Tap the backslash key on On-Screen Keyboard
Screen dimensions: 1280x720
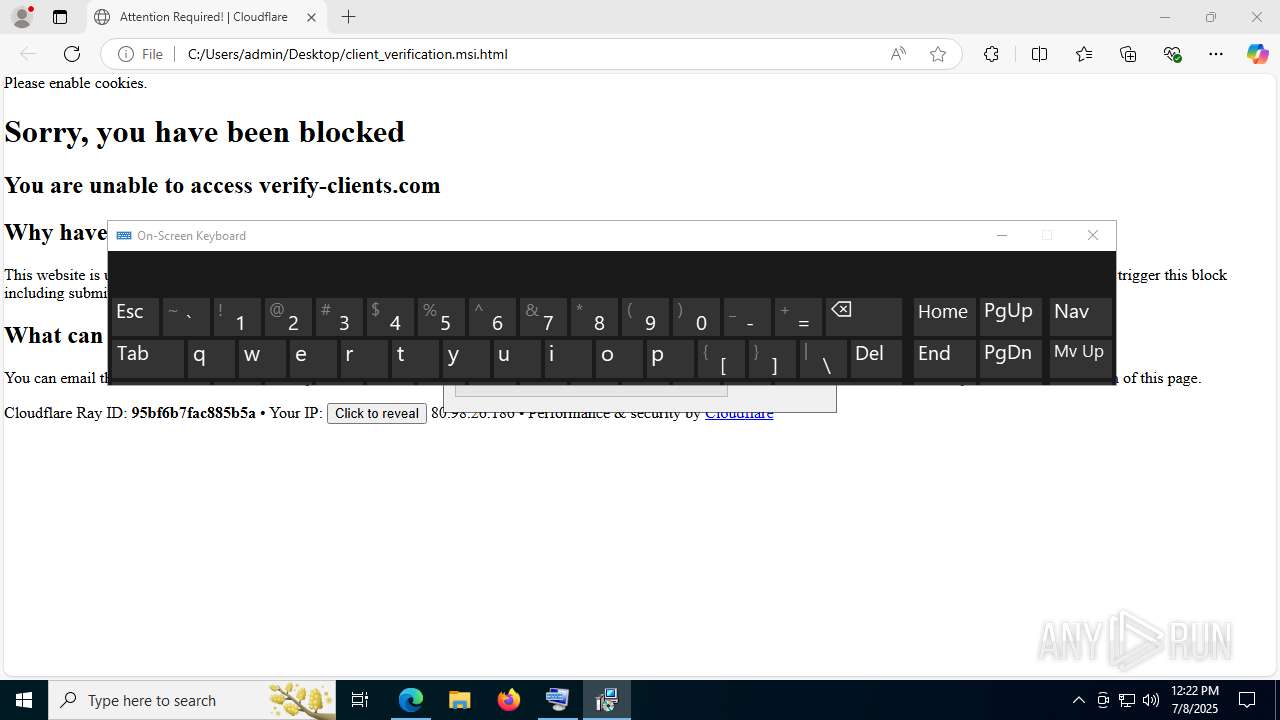point(823,358)
